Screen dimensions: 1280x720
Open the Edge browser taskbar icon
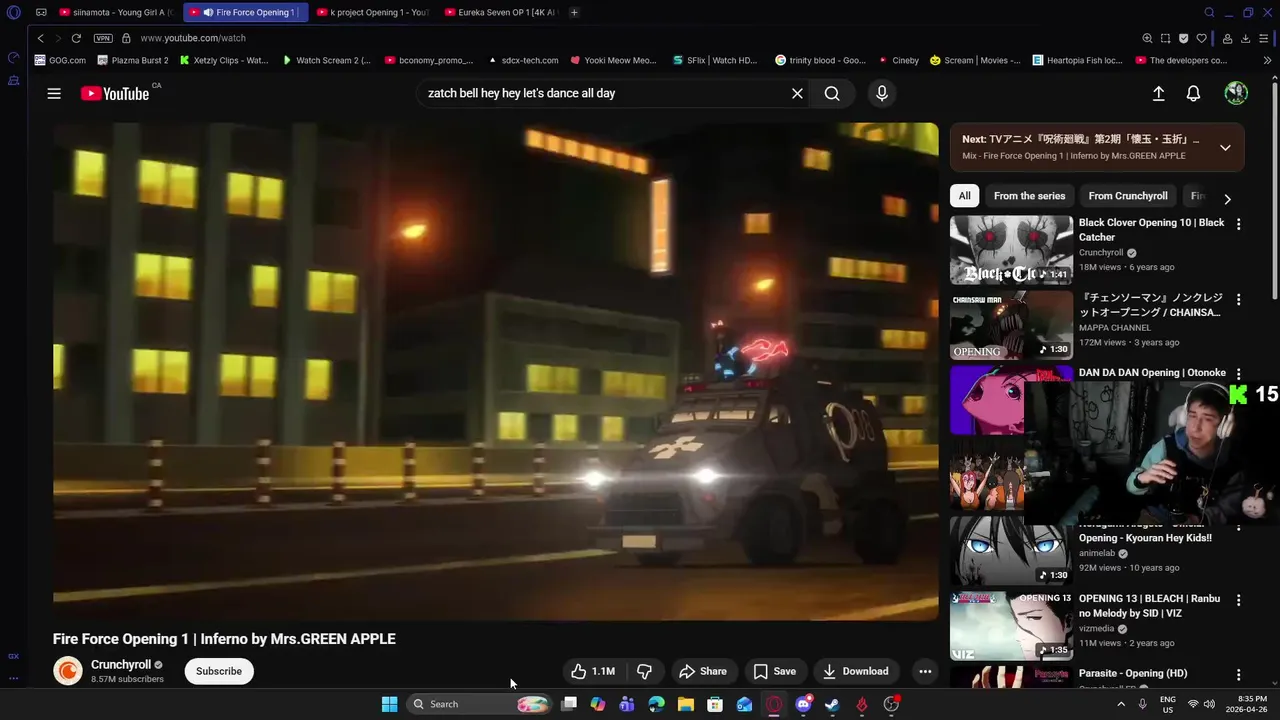(657, 704)
